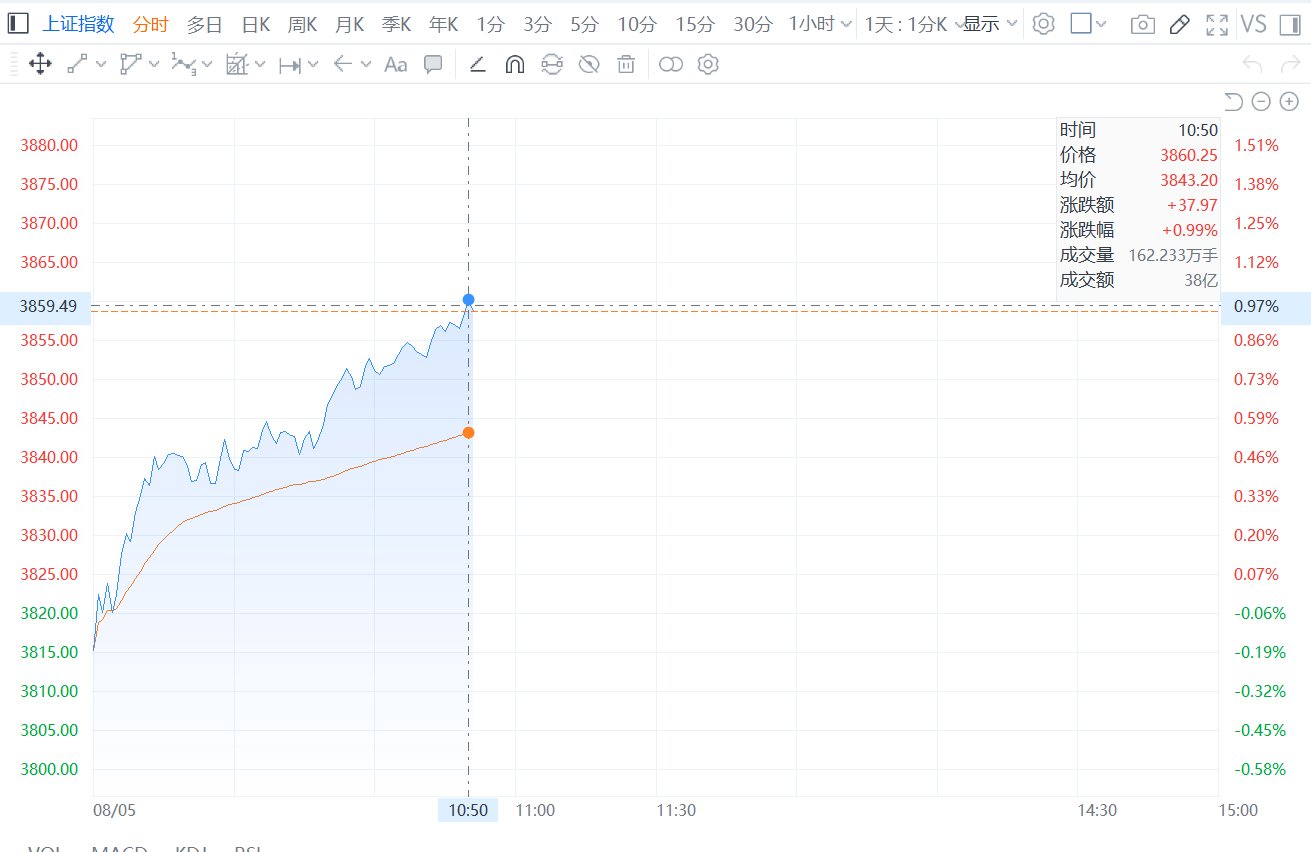Expand the left arrow tool's dropdown arrow
The width and height of the screenshot is (1311, 852).
366,65
